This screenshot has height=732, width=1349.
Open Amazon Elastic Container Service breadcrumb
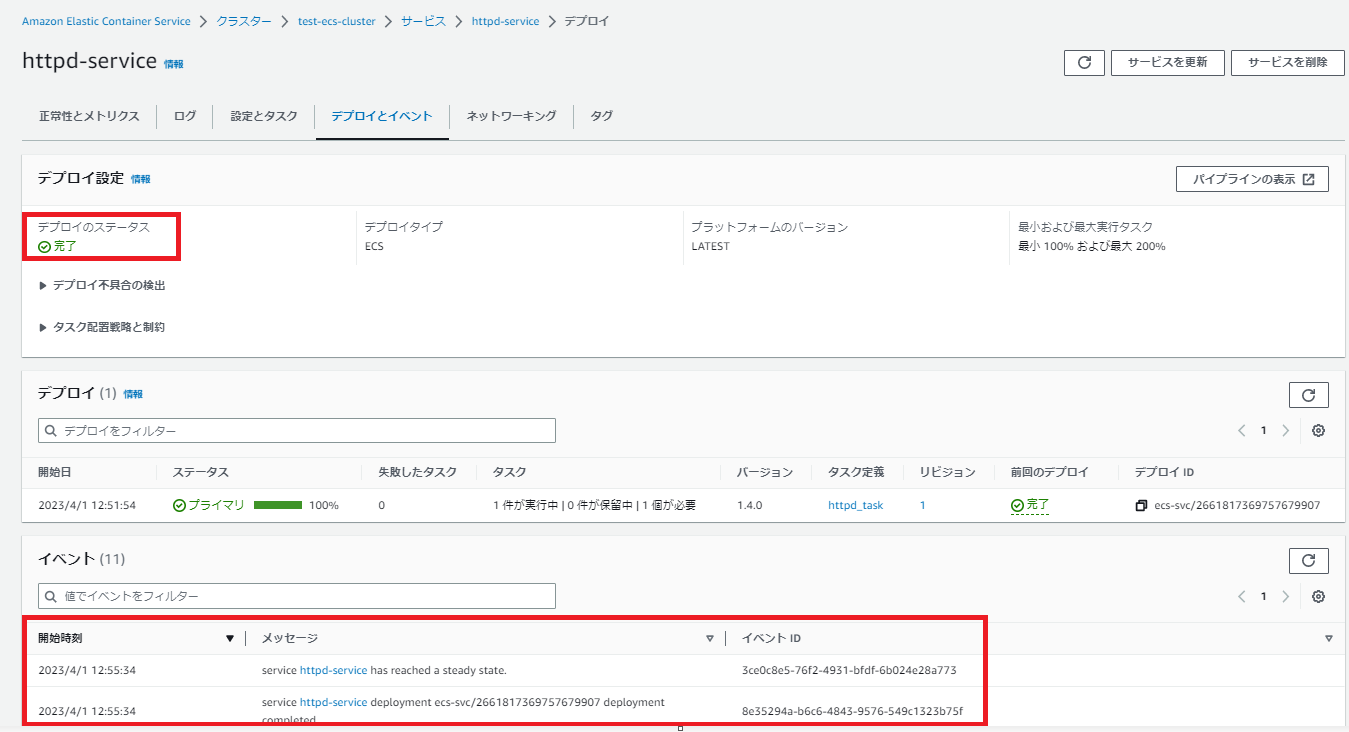106,21
